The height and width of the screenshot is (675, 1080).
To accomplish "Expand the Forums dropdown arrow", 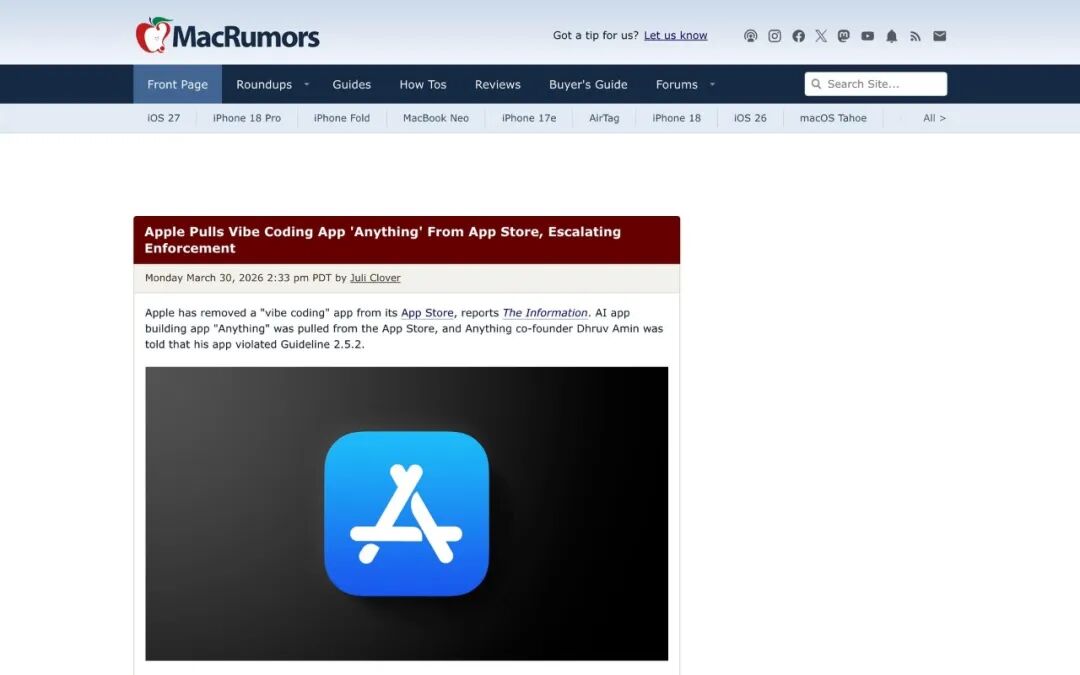I will tap(712, 84).
